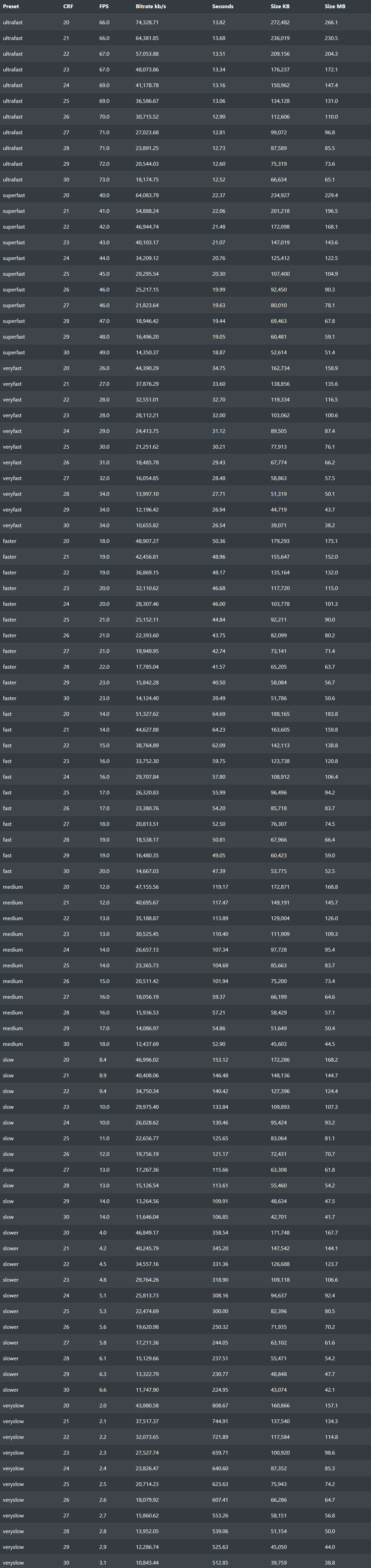Click bitrate value 74,328.71

147,22
